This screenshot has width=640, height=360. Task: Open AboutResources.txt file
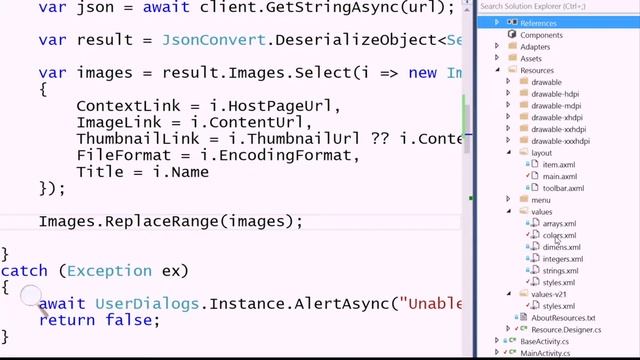click(x=563, y=318)
